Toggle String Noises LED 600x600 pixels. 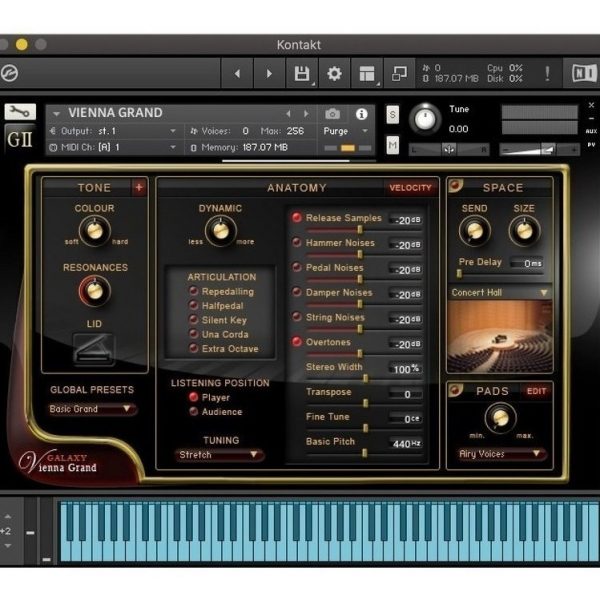[x=297, y=317]
